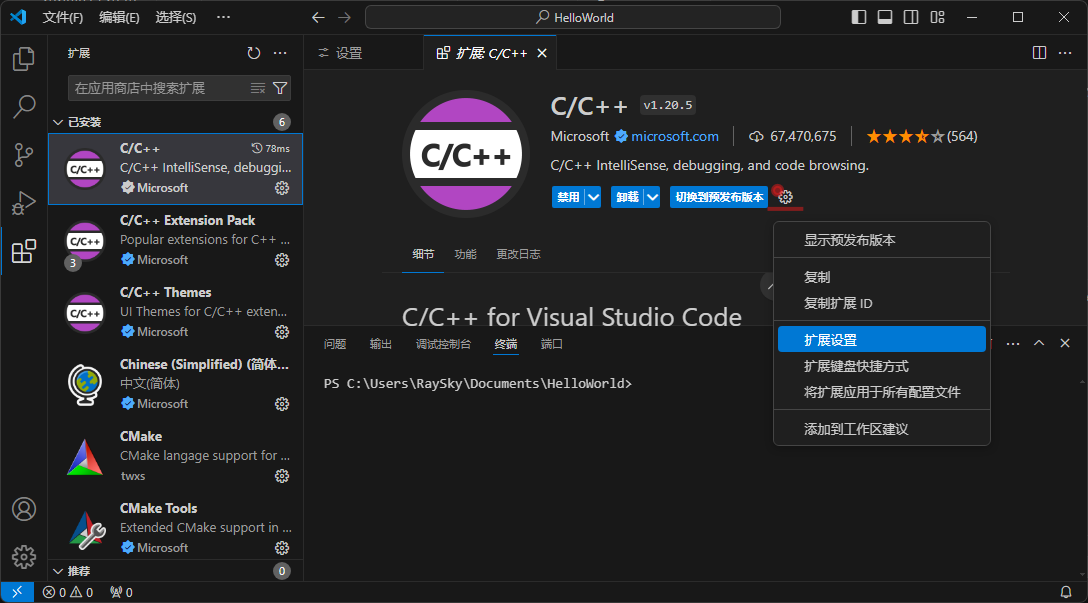This screenshot has width=1088, height=603.
Task: Open the Manage gear in activity bar
Action: pyautogui.click(x=24, y=557)
